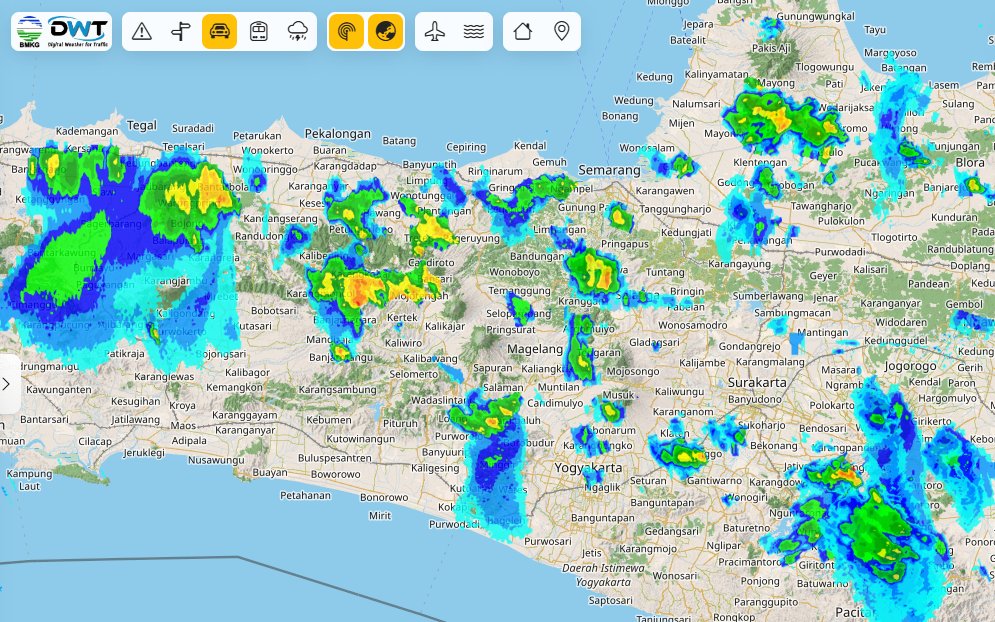The image size is (995, 622).
Task: Click the Muntilan label
Action: [558, 387]
